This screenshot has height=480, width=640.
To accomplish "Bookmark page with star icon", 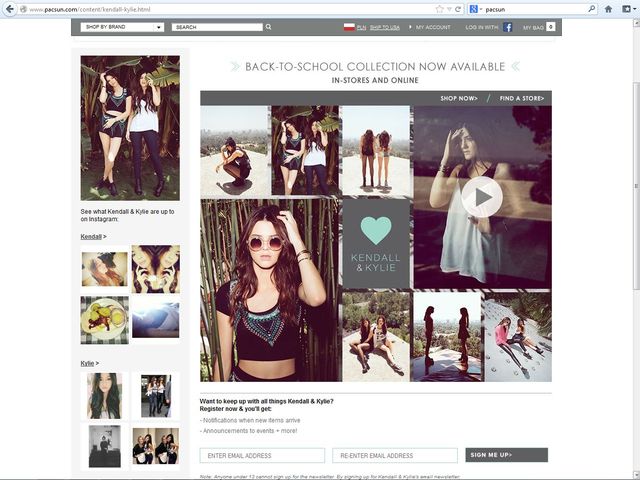I will tap(439, 9).
